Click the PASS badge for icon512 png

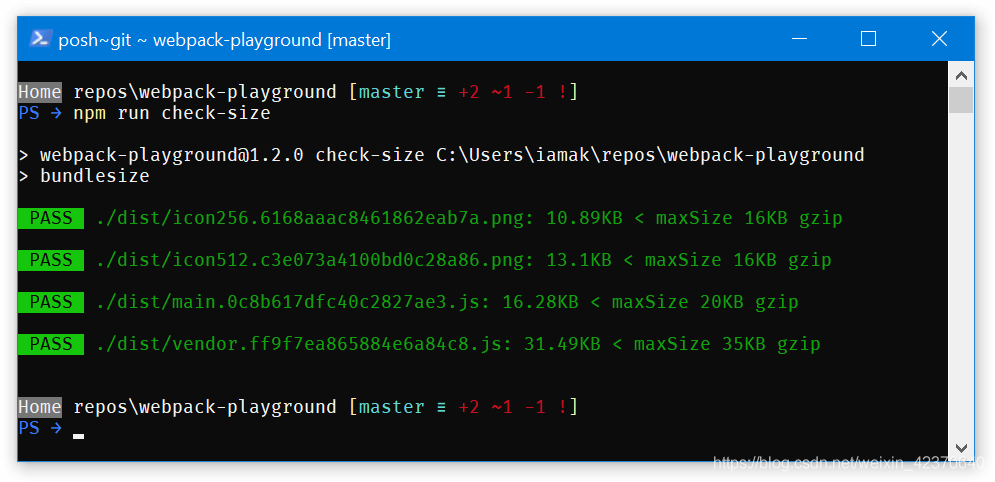[51, 260]
